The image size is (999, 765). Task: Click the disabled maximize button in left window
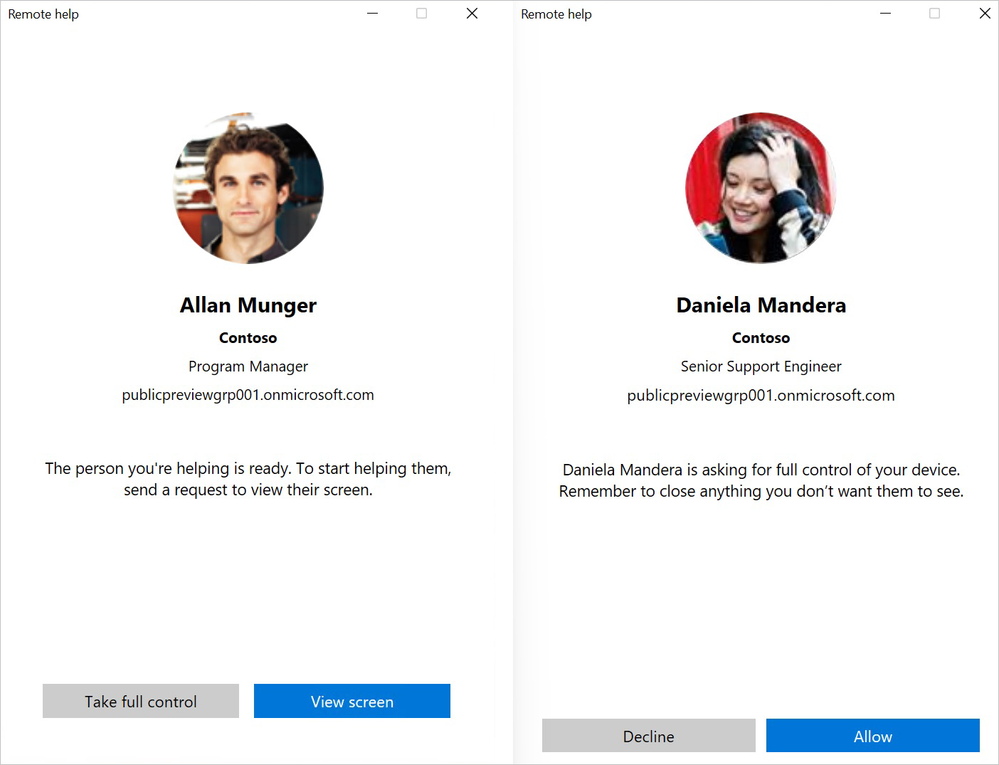(422, 13)
